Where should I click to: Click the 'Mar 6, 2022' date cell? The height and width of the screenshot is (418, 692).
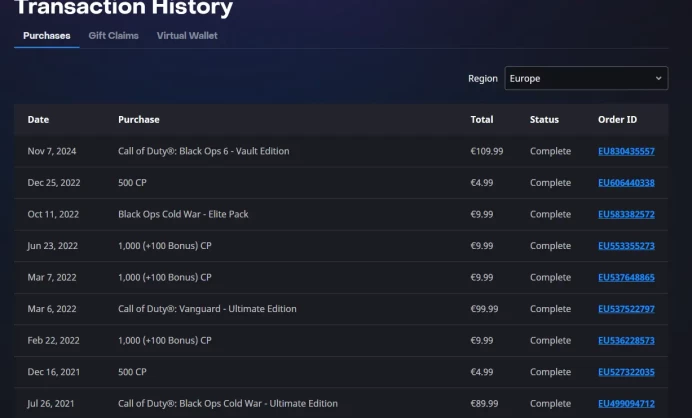[52, 309]
